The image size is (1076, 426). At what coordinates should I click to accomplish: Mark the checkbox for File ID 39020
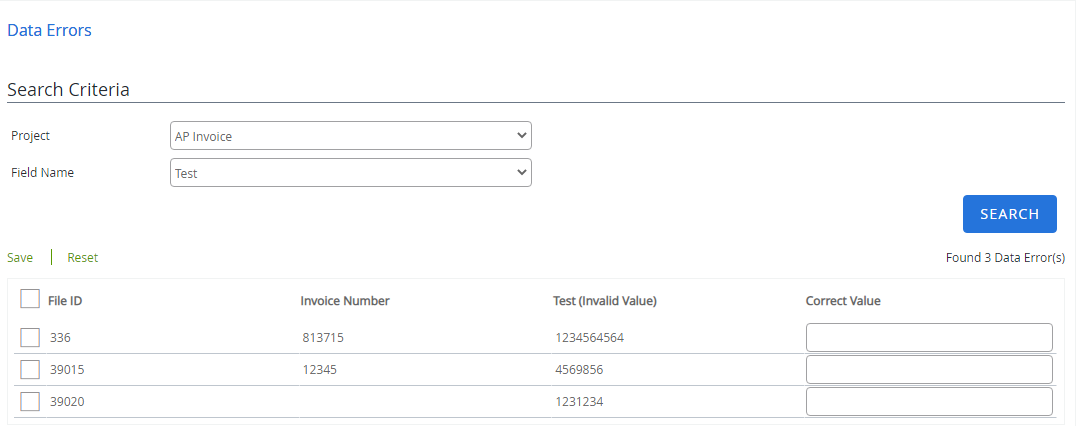coord(30,402)
